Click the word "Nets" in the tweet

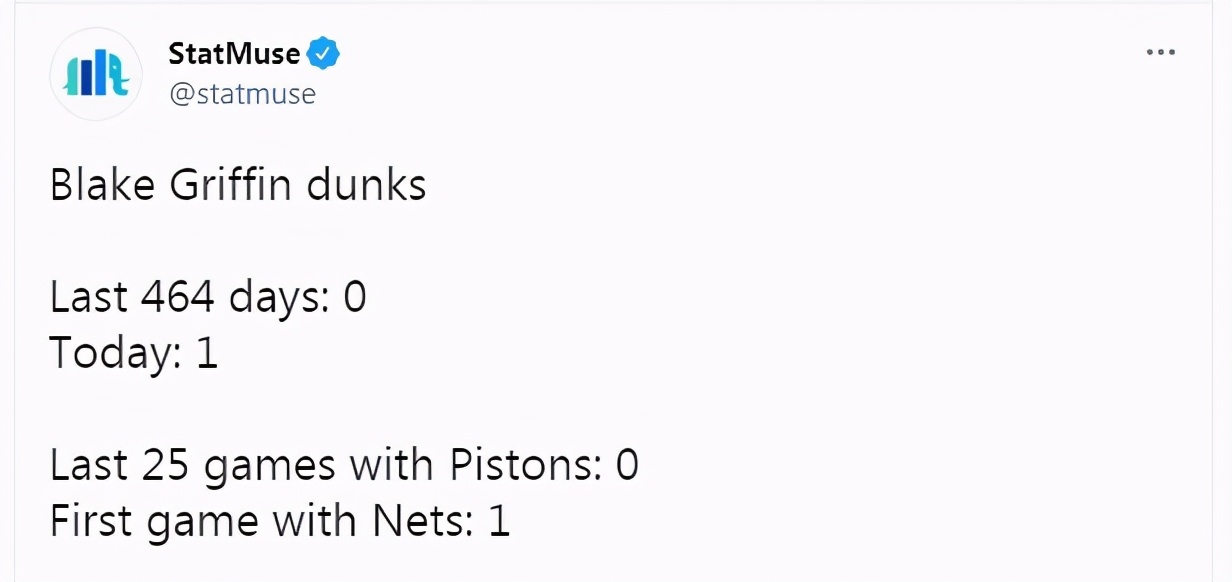pyautogui.click(x=420, y=521)
